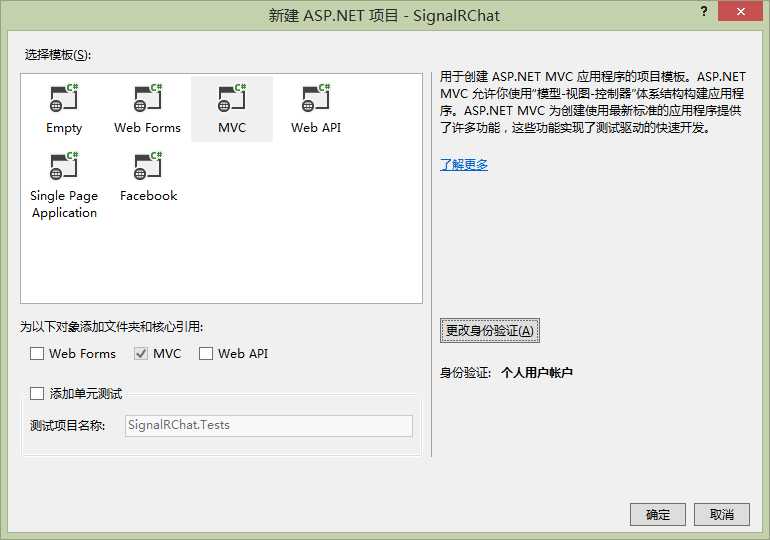Image resolution: width=770 pixels, height=540 pixels.
Task: Confirm with the 确定 button
Action: 658,514
